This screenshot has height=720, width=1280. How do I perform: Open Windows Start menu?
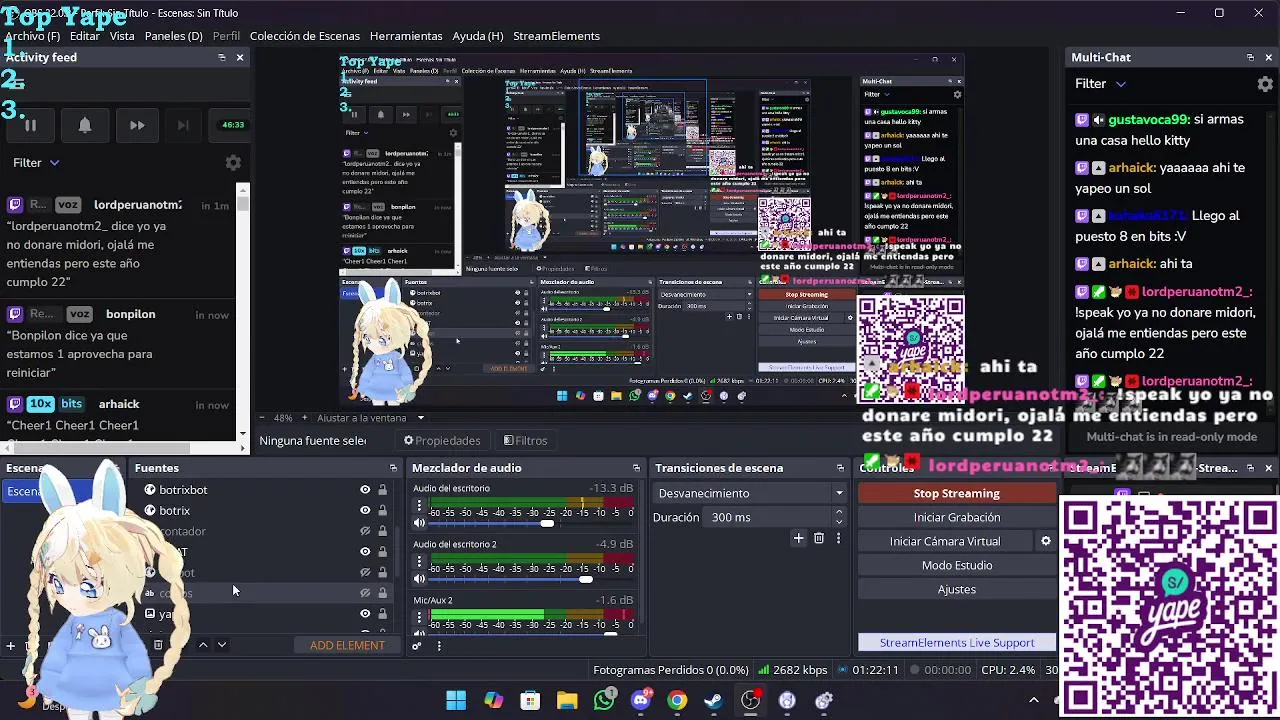(x=456, y=700)
